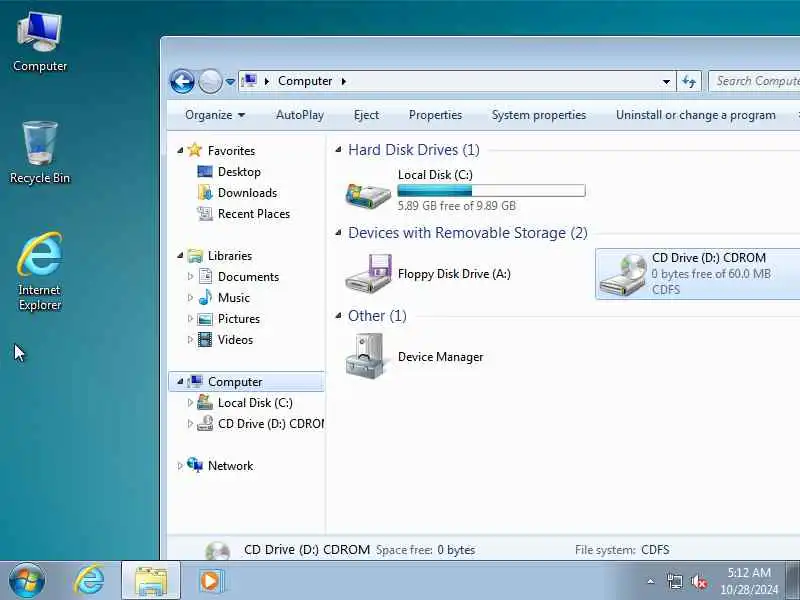Screen dimensions: 800x600
Task: Open the address bar history dropdown
Action: click(666, 82)
